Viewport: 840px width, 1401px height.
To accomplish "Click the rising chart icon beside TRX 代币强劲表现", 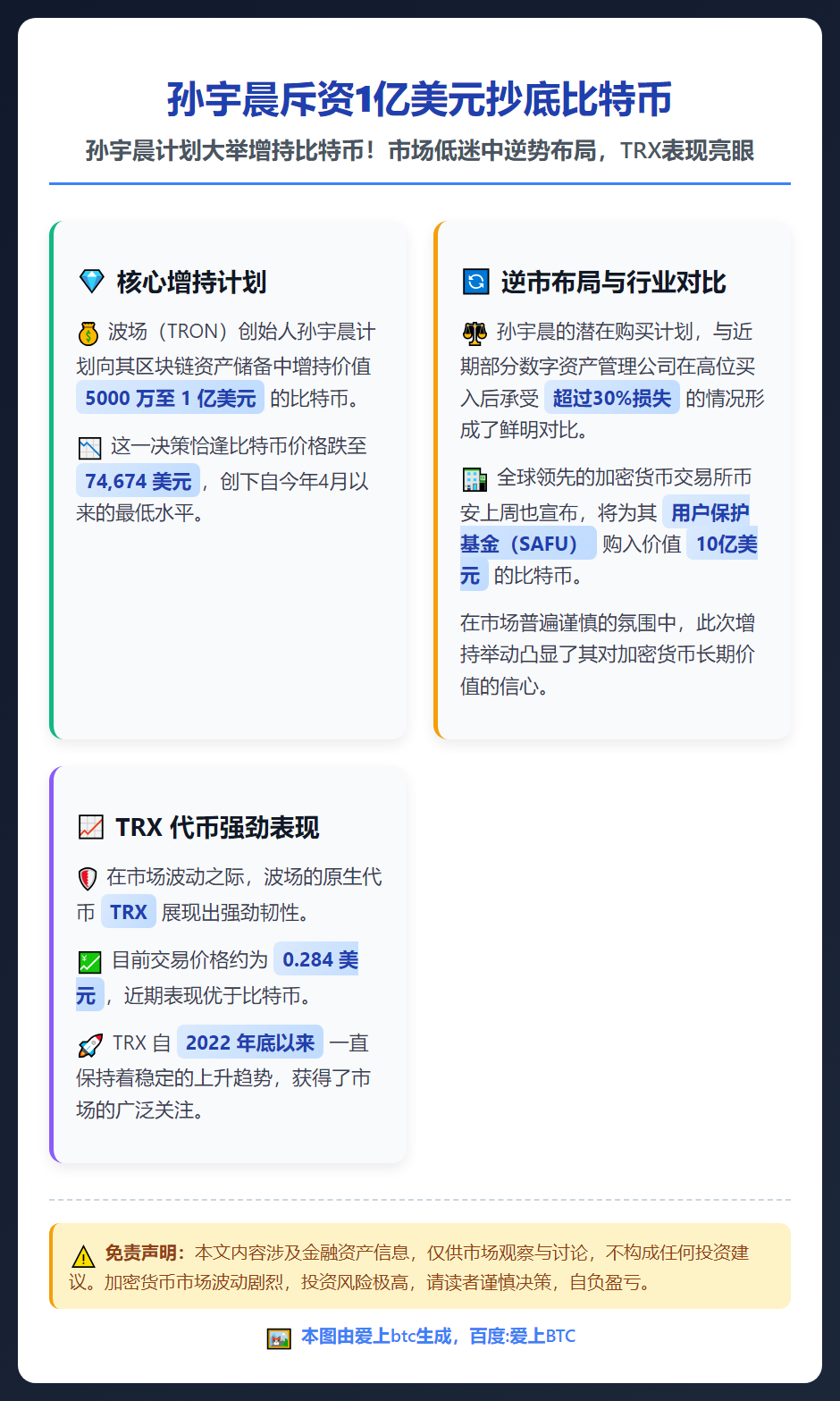I will pos(91,828).
